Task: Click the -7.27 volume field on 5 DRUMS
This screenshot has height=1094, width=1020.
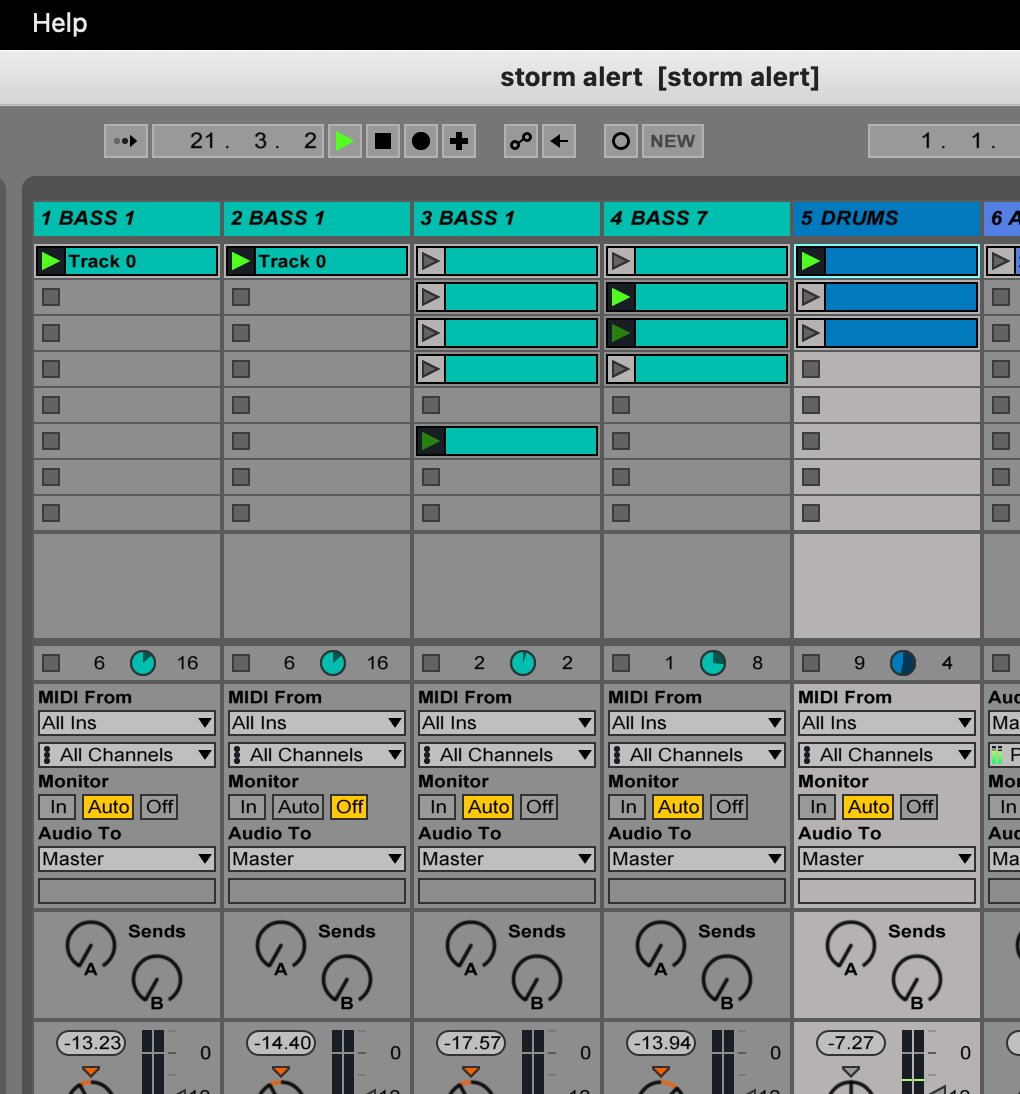Action: (x=851, y=1043)
